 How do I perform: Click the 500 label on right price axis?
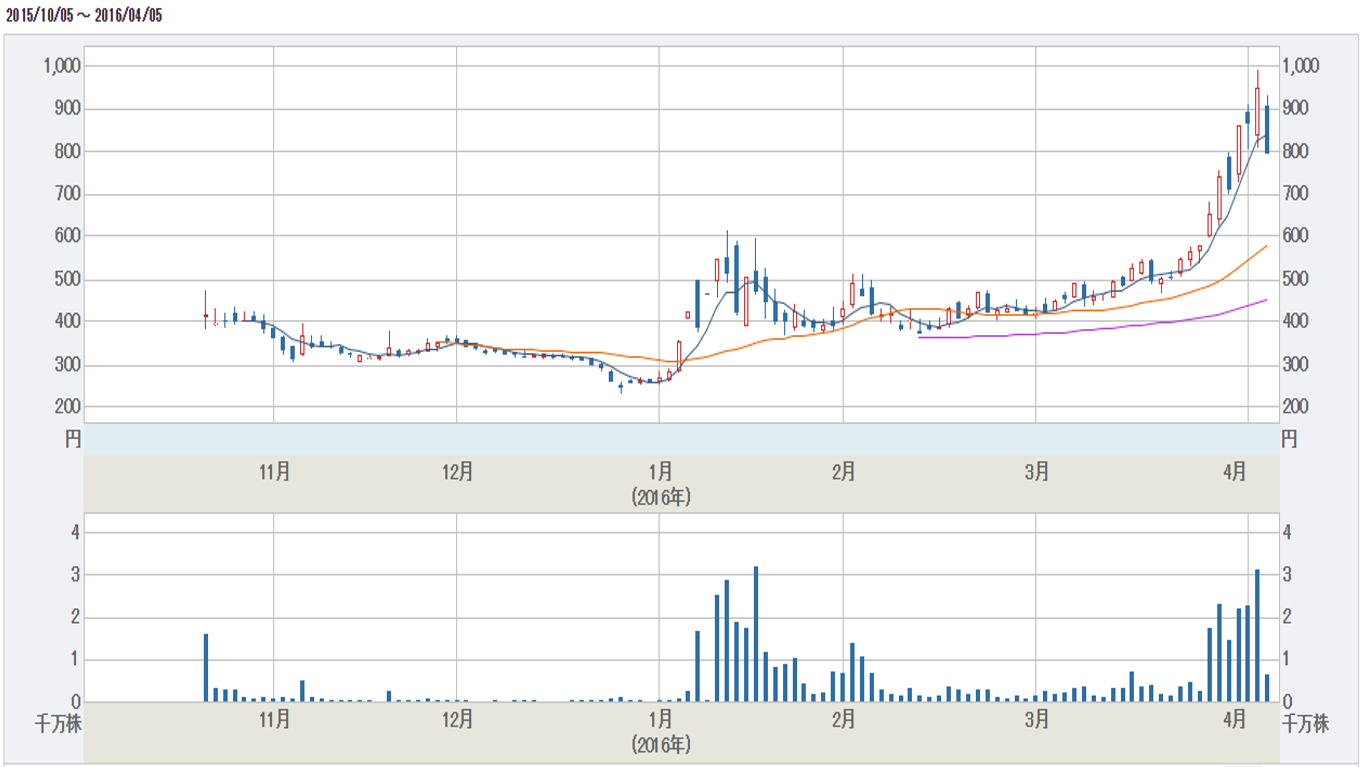click(x=1297, y=279)
